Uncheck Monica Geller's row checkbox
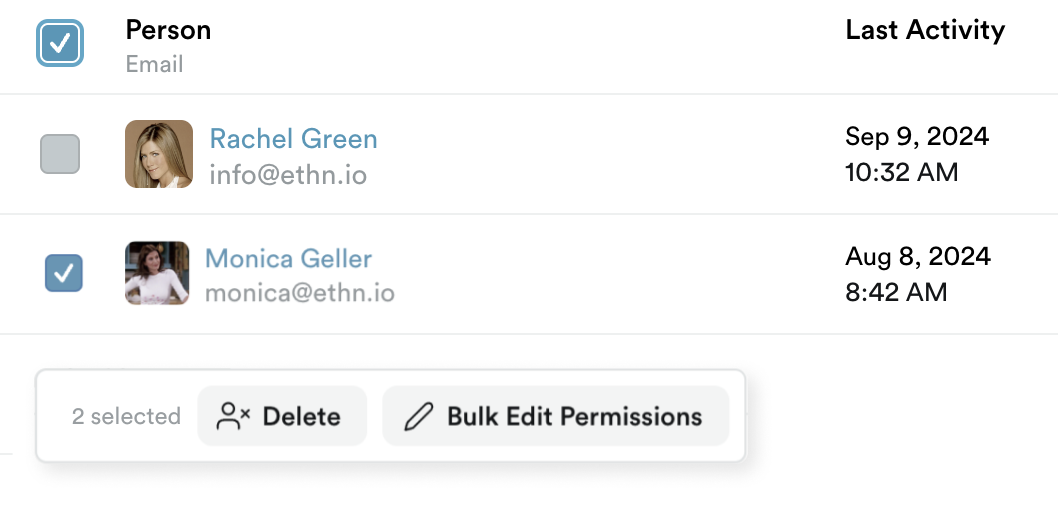This screenshot has height=512, width=1058. click(63, 273)
